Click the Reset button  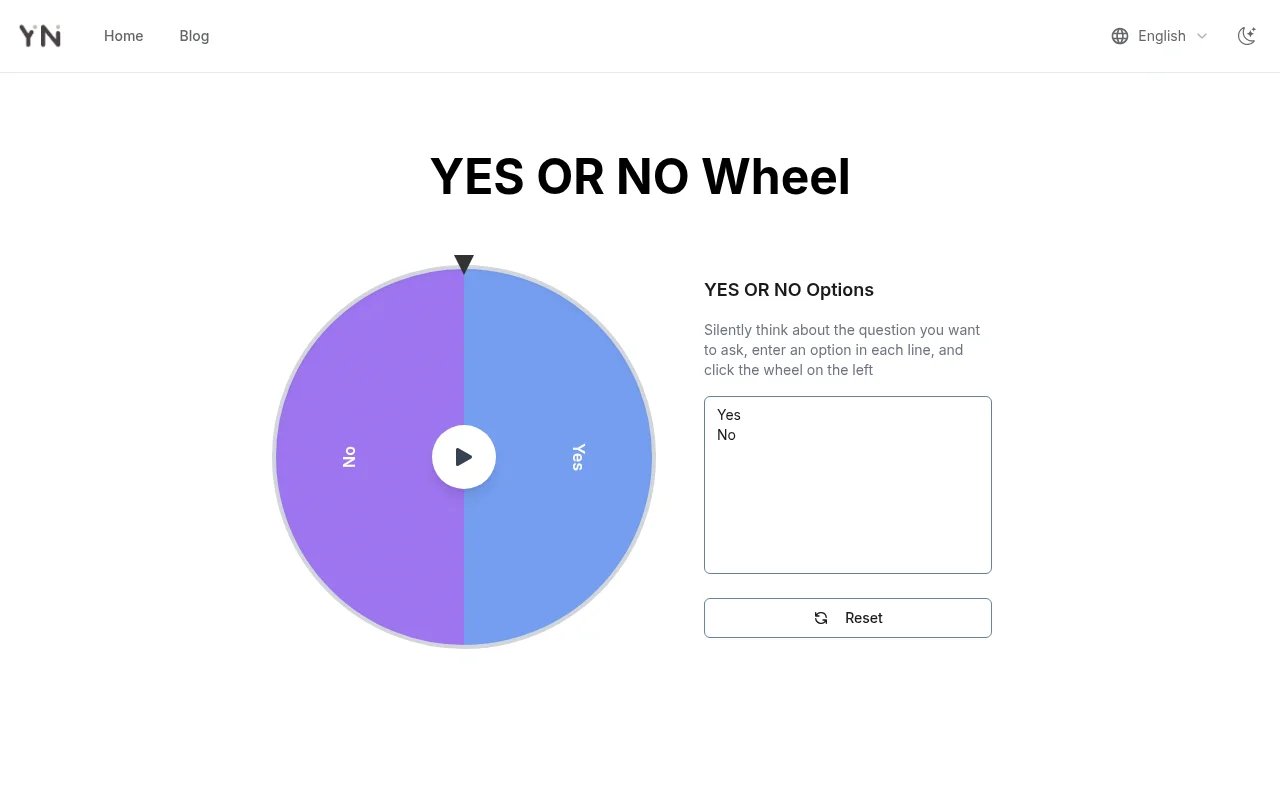pyautogui.click(x=848, y=618)
